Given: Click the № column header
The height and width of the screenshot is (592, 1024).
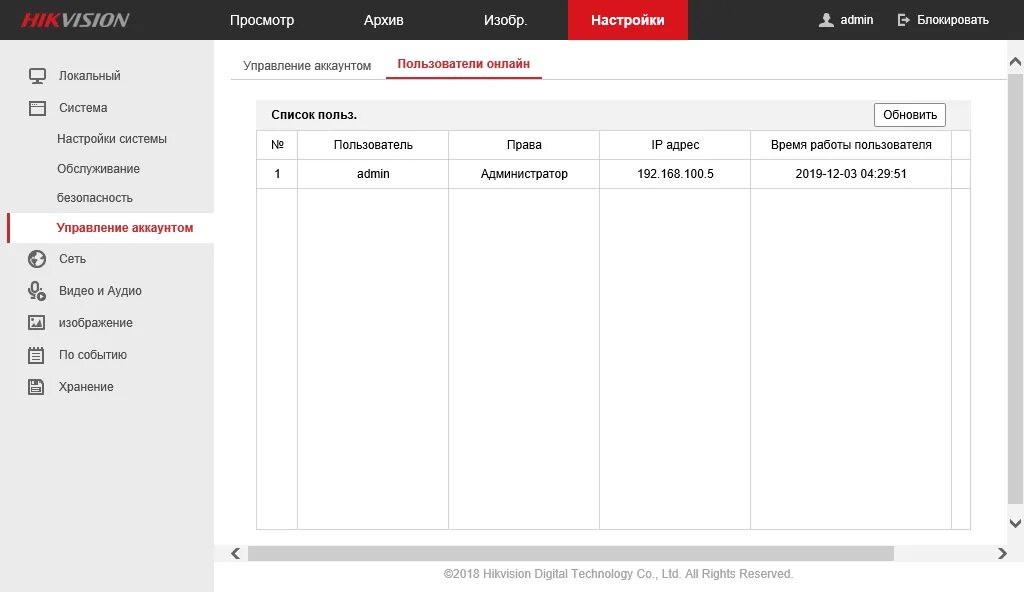Looking at the screenshot, I should (x=277, y=145).
